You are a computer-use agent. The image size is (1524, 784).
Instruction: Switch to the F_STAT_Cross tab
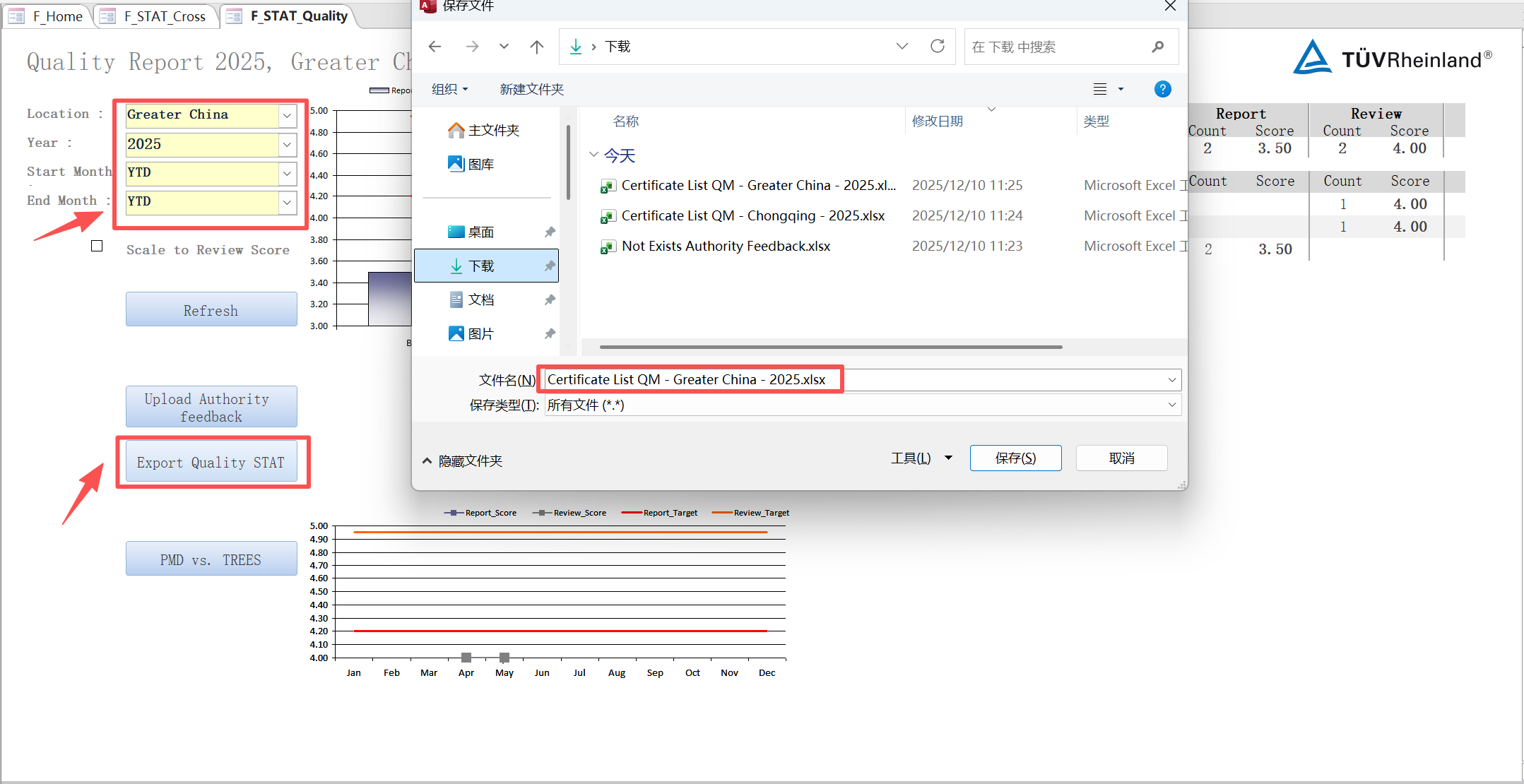coord(156,16)
